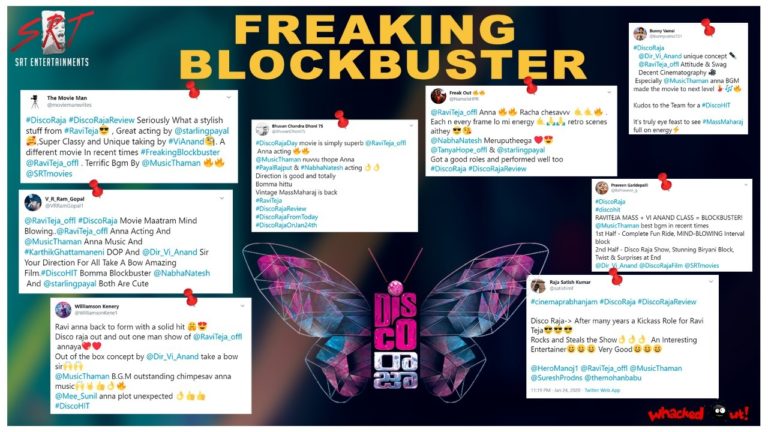Expand The Movie Man tweet chevron menu
This screenshot has width=768, height=432.
coord(228,97)
